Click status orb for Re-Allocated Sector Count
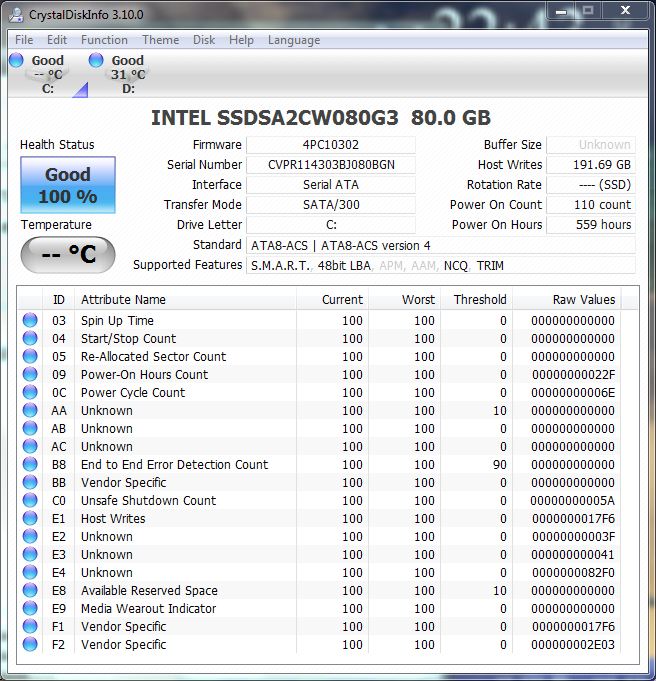Screen dimensions: 656x681 pyautogui.click(x=30, y=357)
